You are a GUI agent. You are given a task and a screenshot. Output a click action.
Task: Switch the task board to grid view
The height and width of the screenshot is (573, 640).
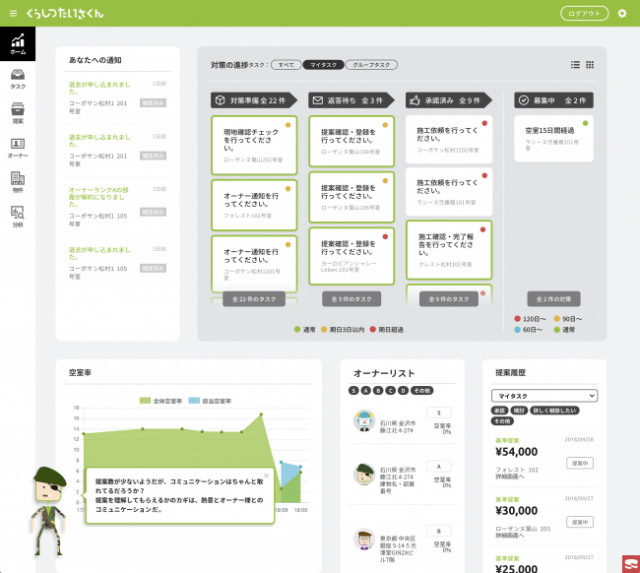pos(590,65)
